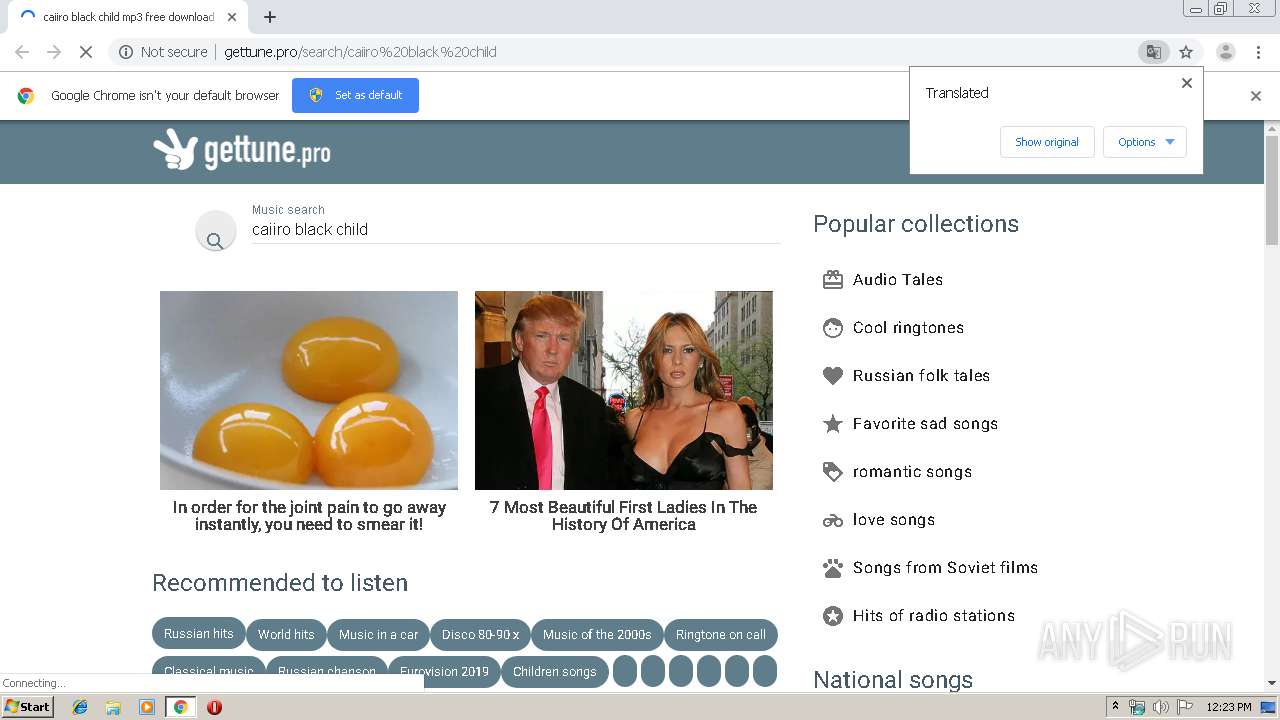Open the Opera icon in taskbar
1280x720 pixels.
[x=214, y=707]
